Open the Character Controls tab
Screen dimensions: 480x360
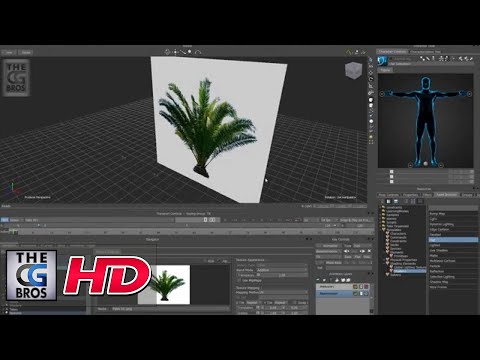(x=393, y=52)
